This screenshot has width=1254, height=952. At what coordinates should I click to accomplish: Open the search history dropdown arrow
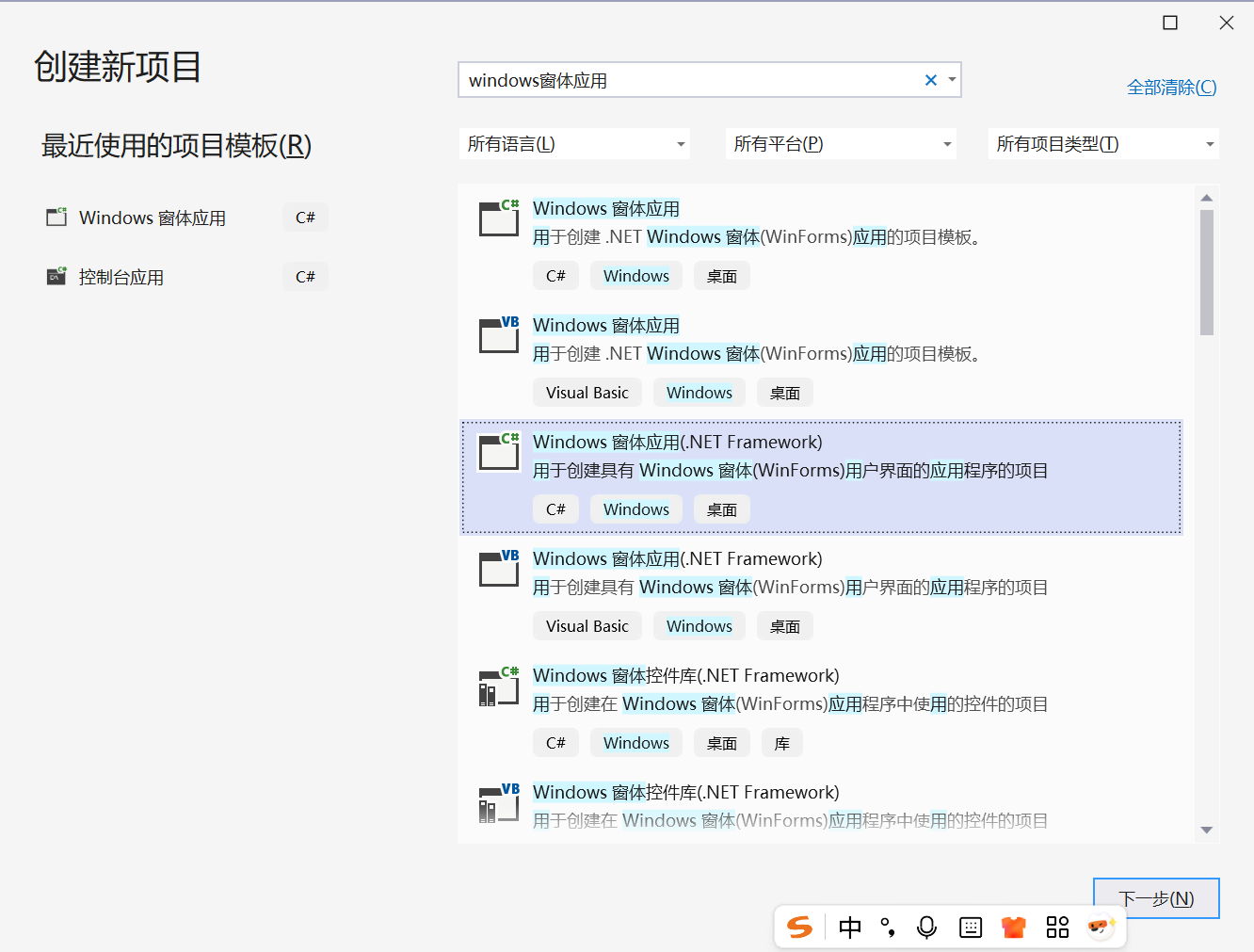click(952, 80)
